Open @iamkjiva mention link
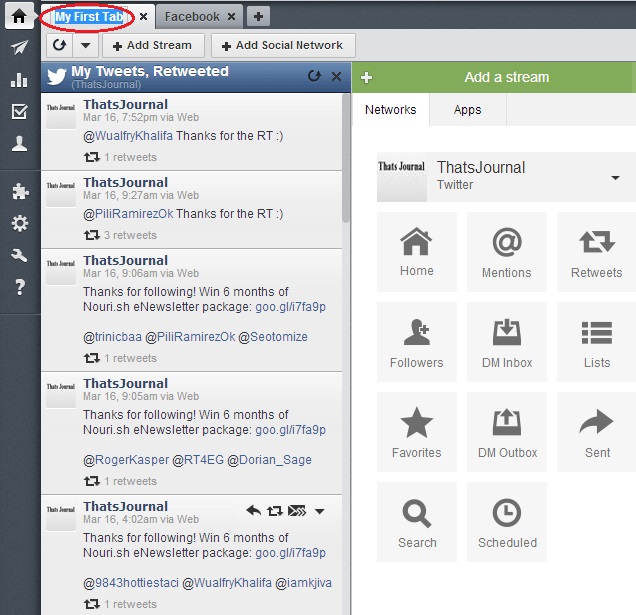 click(x=303, y=583)
